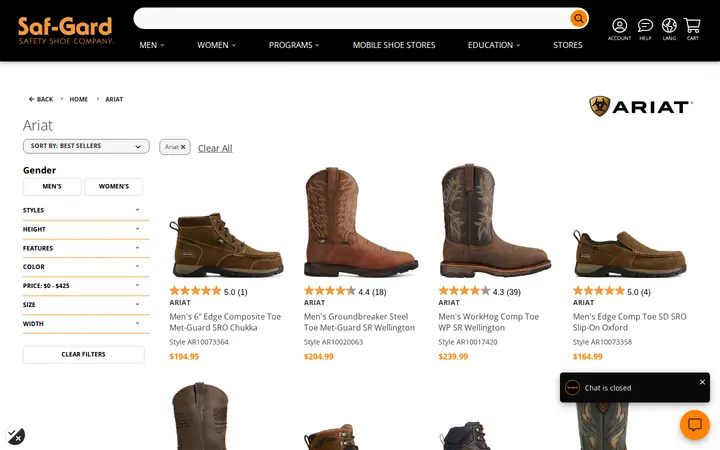Click the 4.3 (39) star rating
This screenshot has height=450, width=720.
point(479,291)
